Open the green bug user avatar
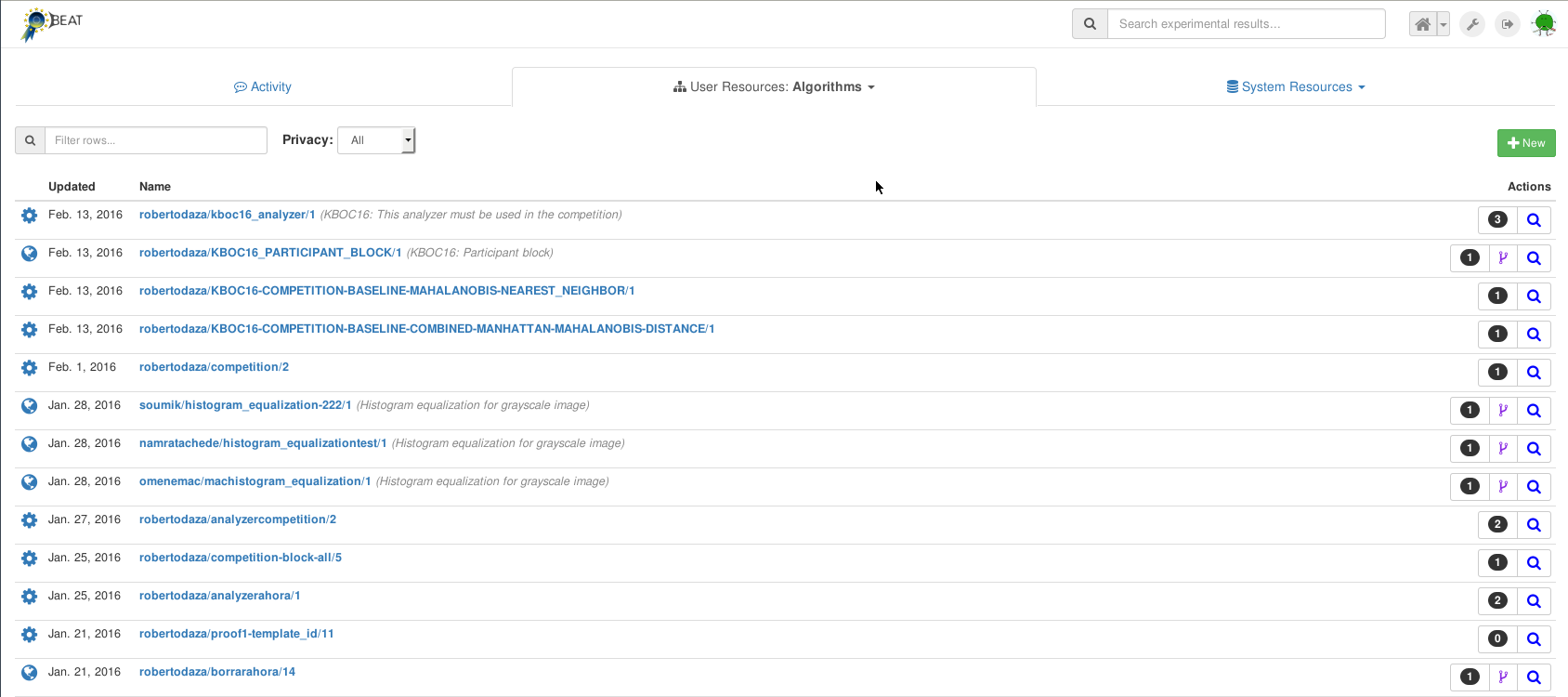 pyautogui.click(x=1544, y=24)
